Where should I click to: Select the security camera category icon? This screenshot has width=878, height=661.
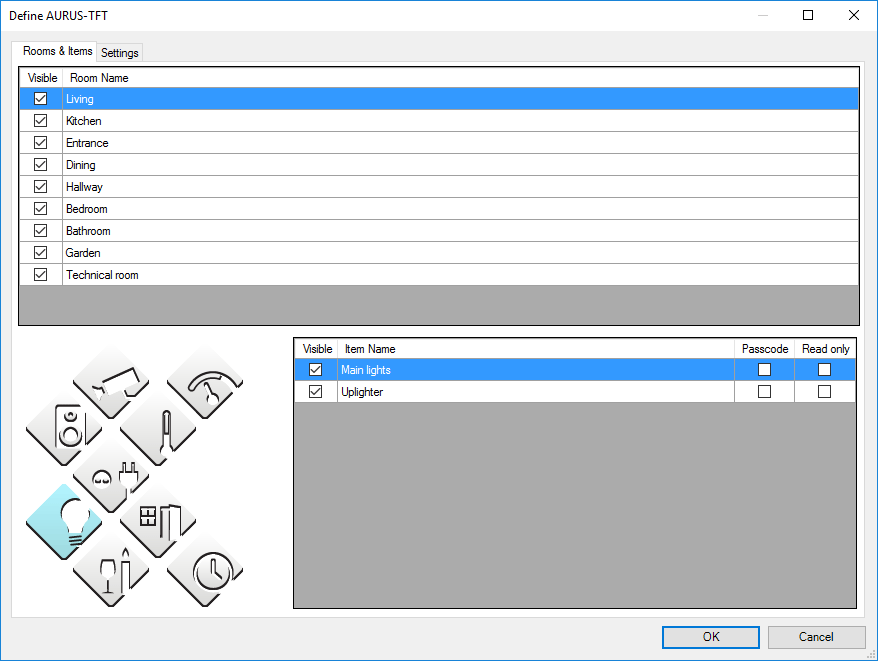click(x=111, y=381)
